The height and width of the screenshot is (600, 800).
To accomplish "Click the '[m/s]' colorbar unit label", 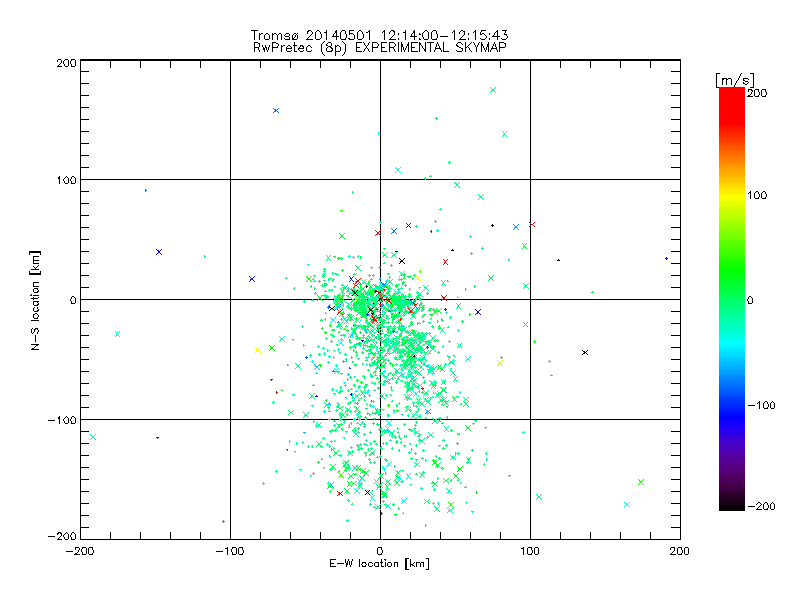I will coord(735,80).
